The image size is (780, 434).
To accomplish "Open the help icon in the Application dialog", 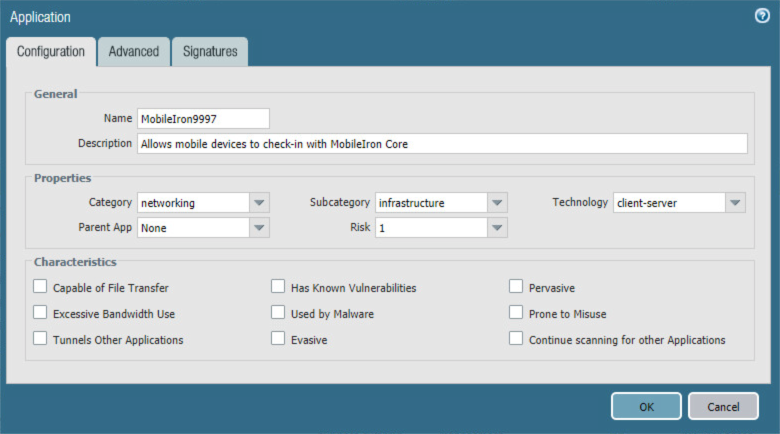I will pyautogui.click(x=762, y=16).
